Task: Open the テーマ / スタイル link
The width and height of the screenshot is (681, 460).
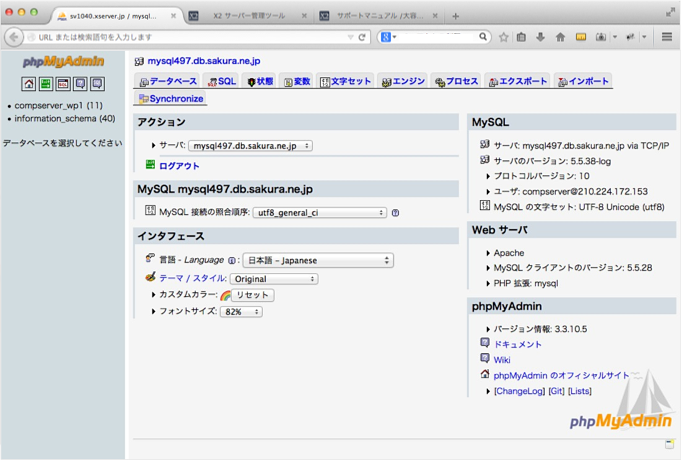Action: point(192,278)
